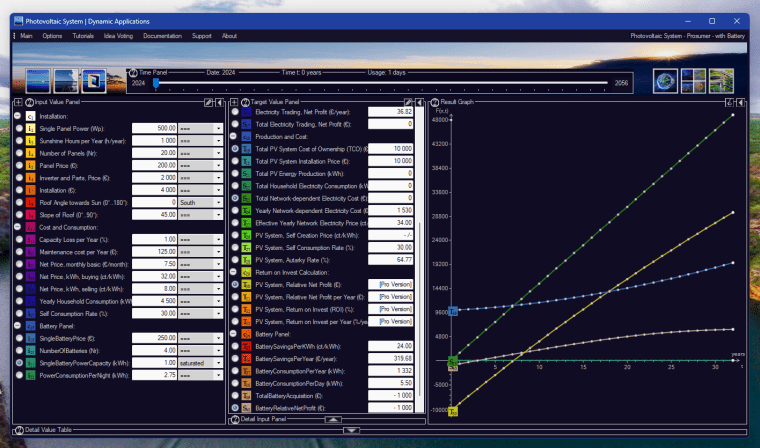Open the Support menu
This screenshot has width=760, height=448.
pos(202,36)
